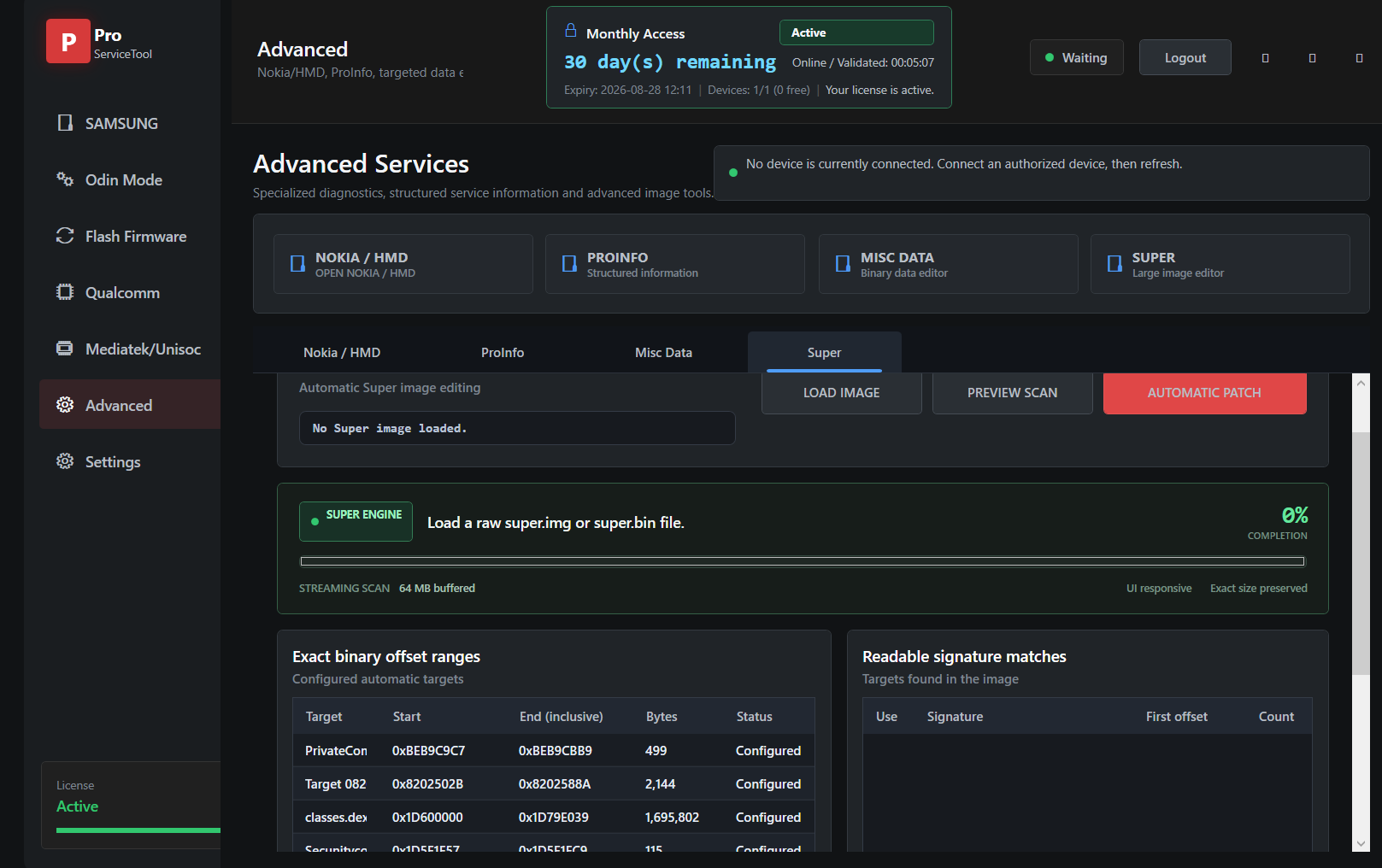Click the lock icon beside Monthly Access

(571, 31)
